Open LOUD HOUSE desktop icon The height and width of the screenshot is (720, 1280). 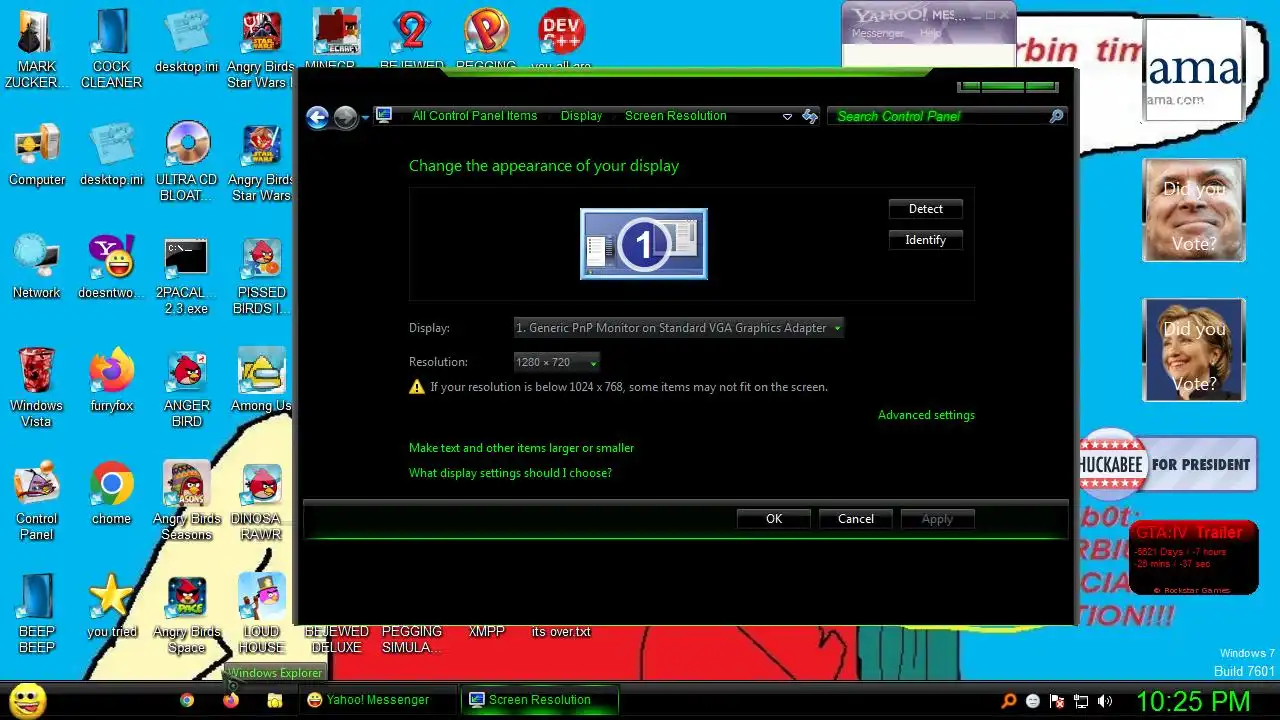(x=262, y=614)
